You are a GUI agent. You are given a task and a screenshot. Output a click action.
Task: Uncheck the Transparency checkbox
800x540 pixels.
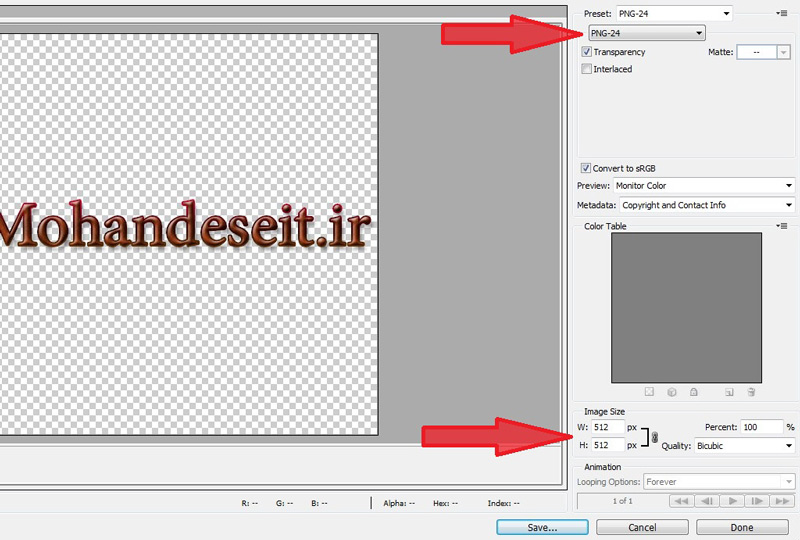[587, 52]
